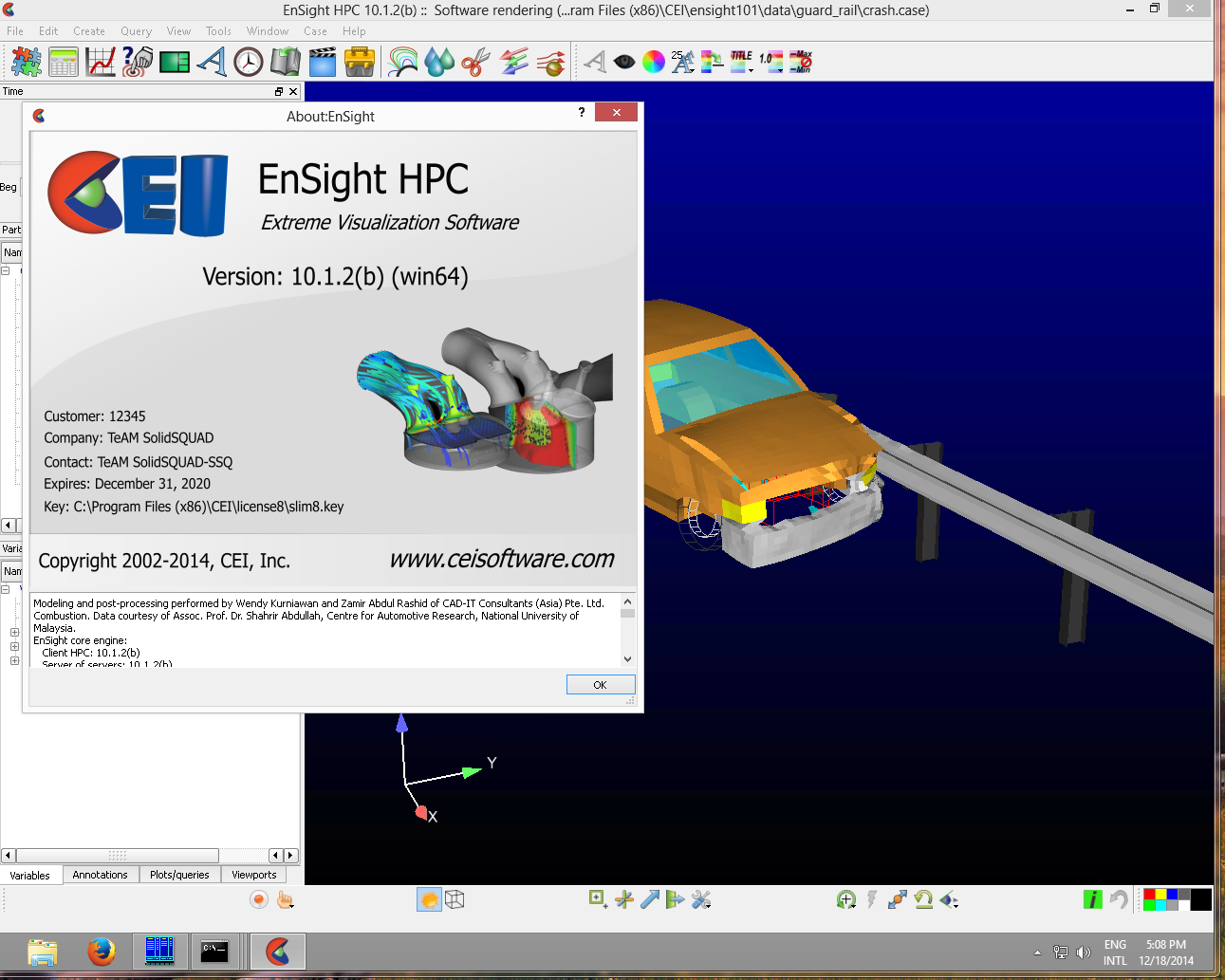Open the fit/zoom view dropdown icon
Image resolution: width=1225 pixels, height=980 pixels.
pyautogui.click(x=846, y=899)
